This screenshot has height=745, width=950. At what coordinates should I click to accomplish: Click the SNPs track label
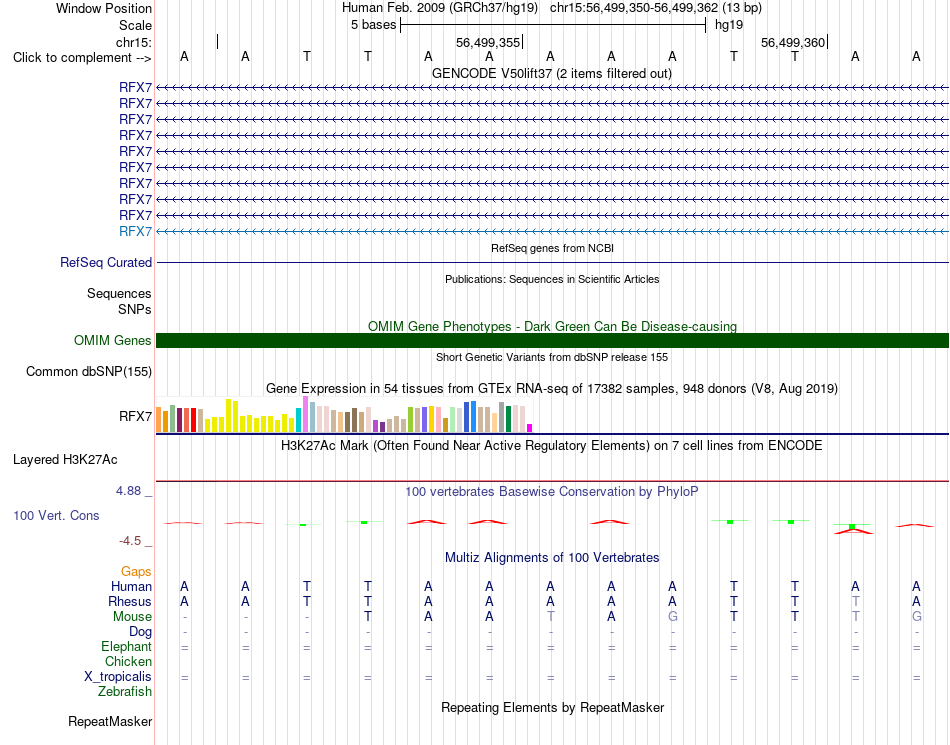(135, 310)
